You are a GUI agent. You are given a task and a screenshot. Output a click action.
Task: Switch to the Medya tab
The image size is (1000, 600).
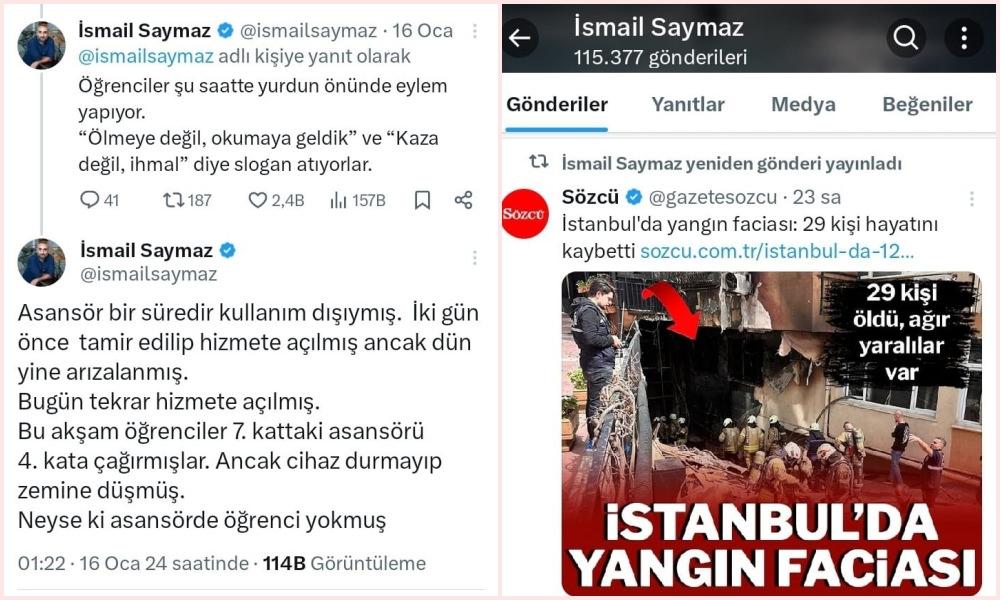click(x=803, y=104)
